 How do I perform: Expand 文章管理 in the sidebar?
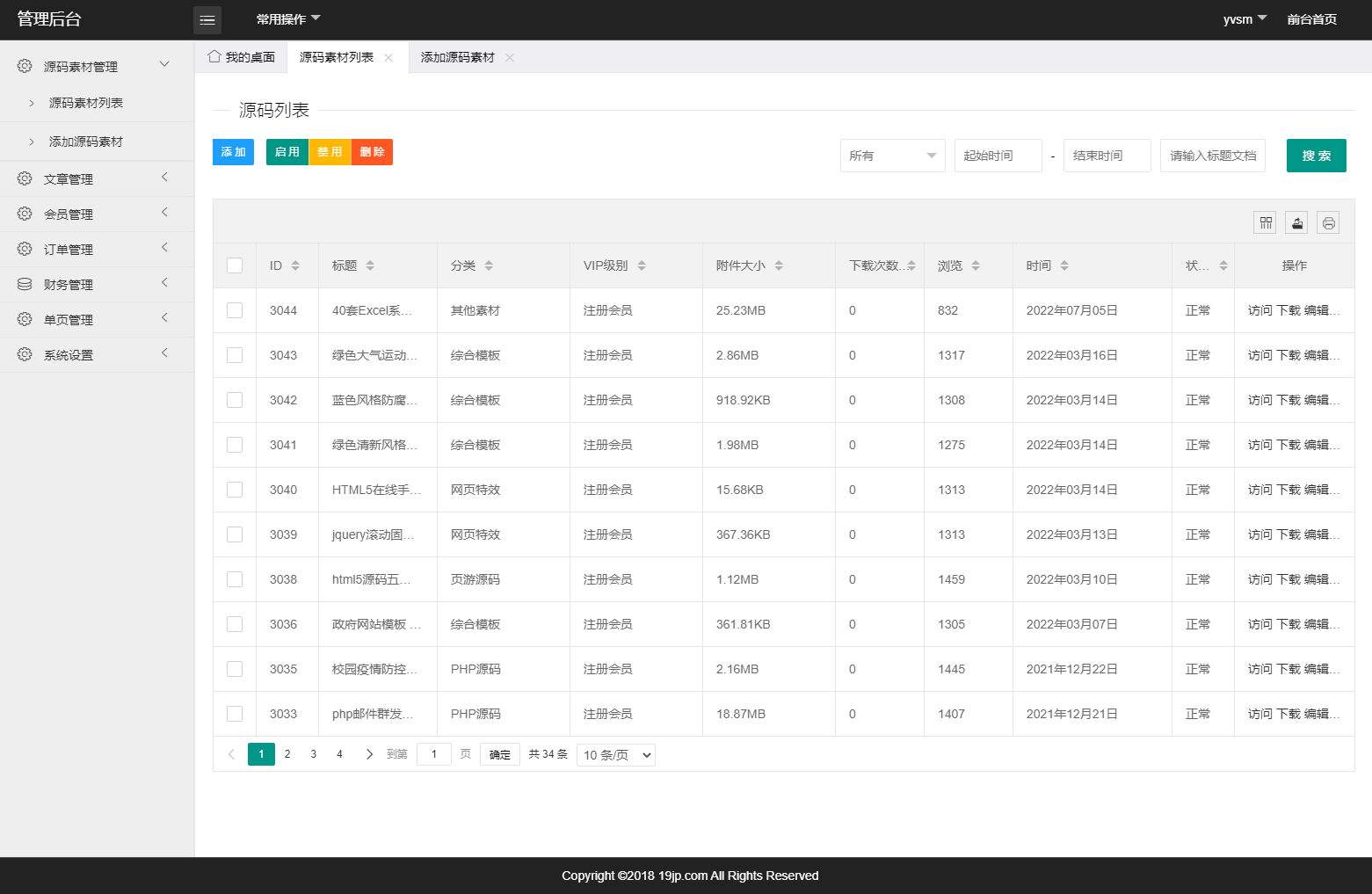click(x=97, y=178)
